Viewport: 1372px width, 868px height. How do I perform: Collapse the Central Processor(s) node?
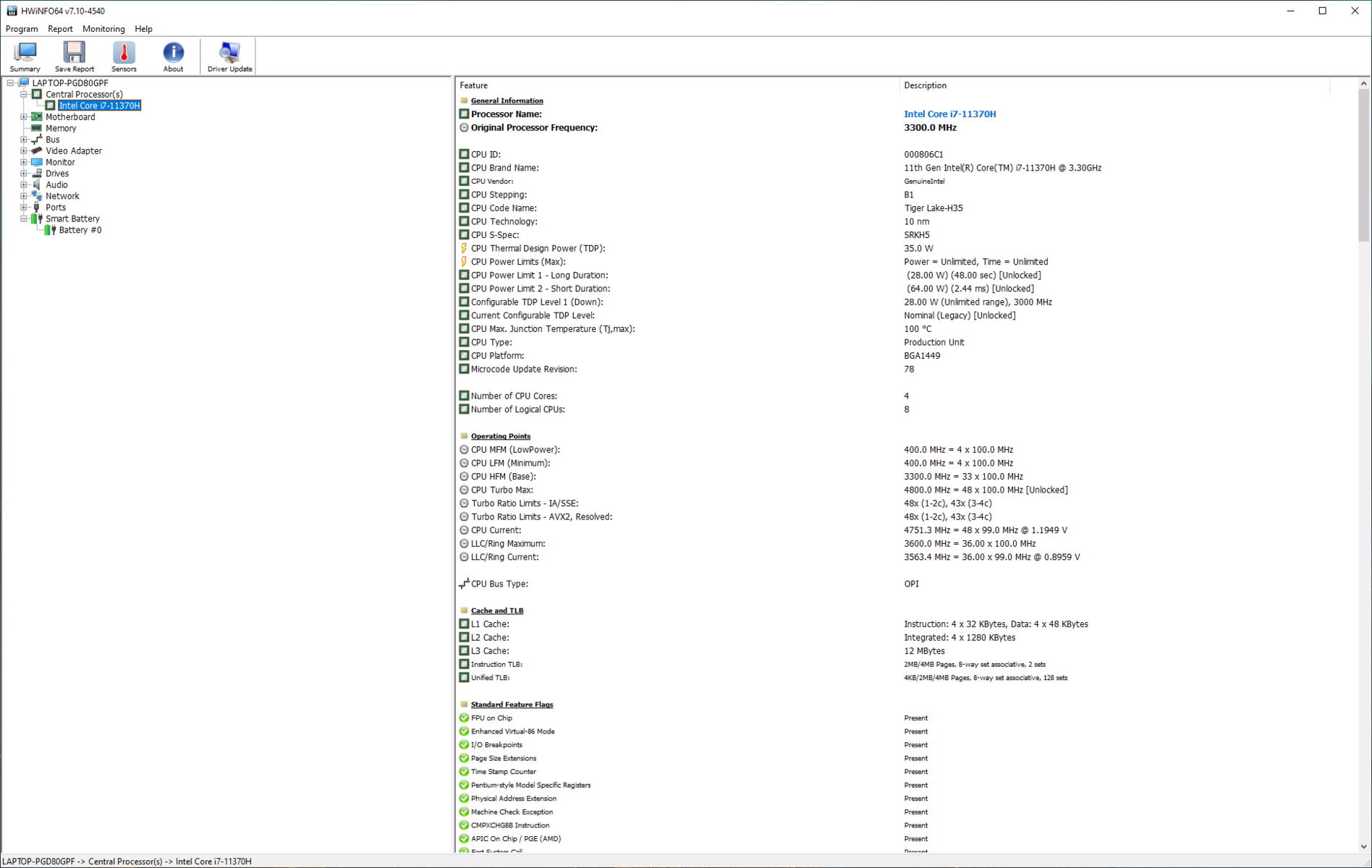pos(24,94)
